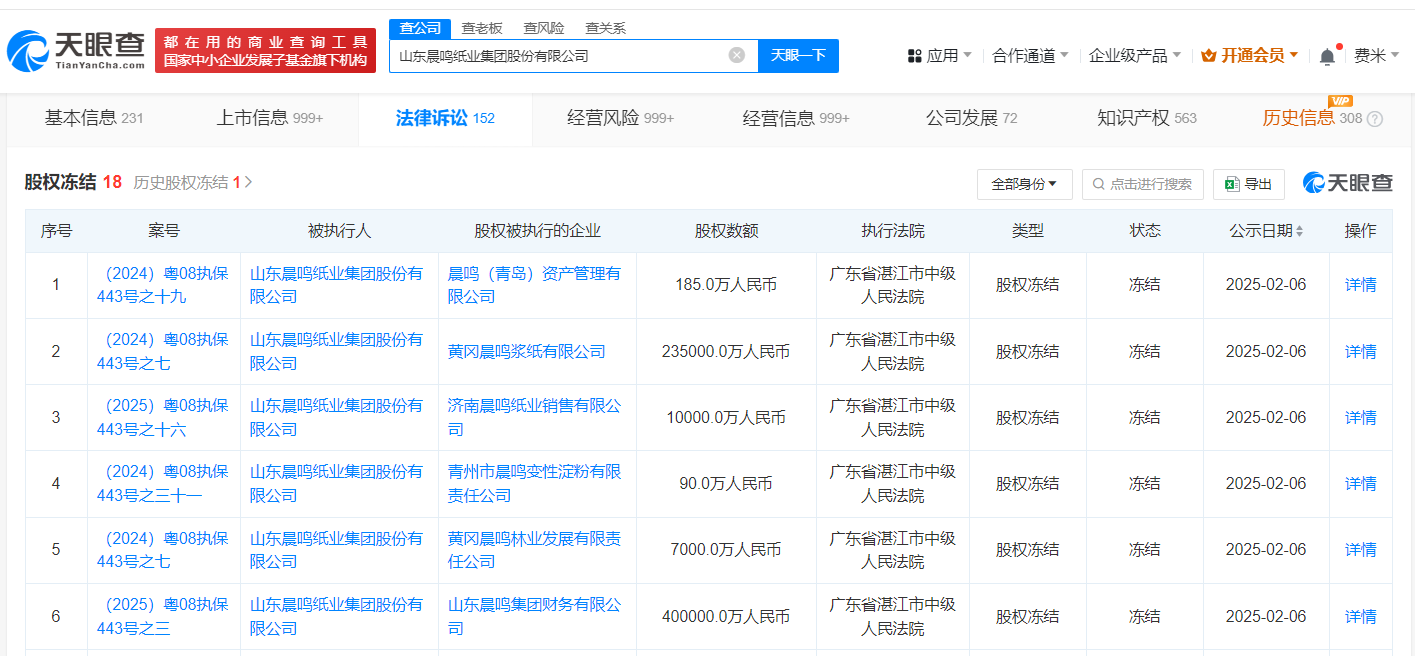Click the 点击进行搜索 table search field
The width and height of the screenshot is (1415, 656).
click(1143, 184)
